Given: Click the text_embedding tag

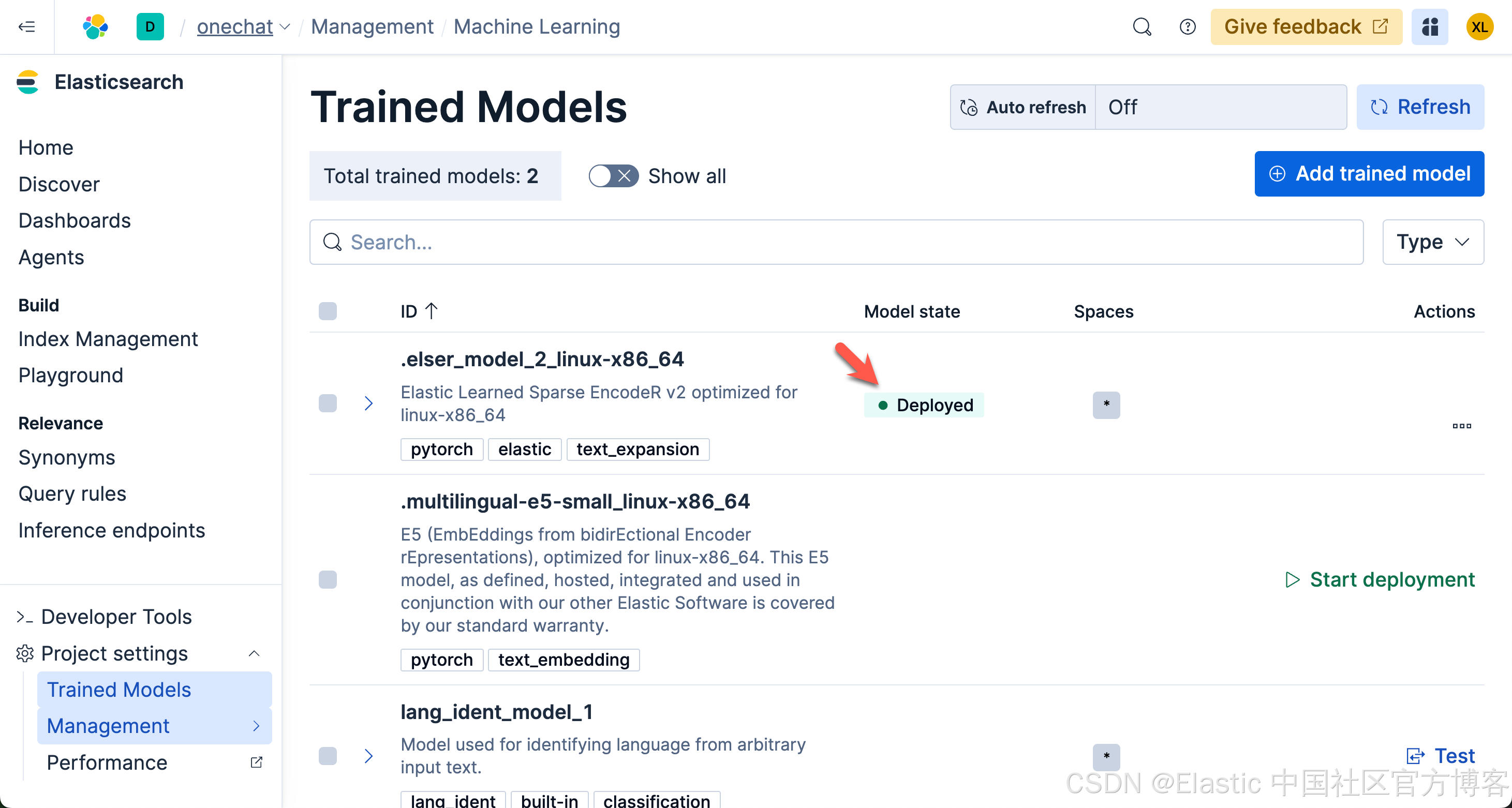Looking at the screenshot, I should [564, 660].
